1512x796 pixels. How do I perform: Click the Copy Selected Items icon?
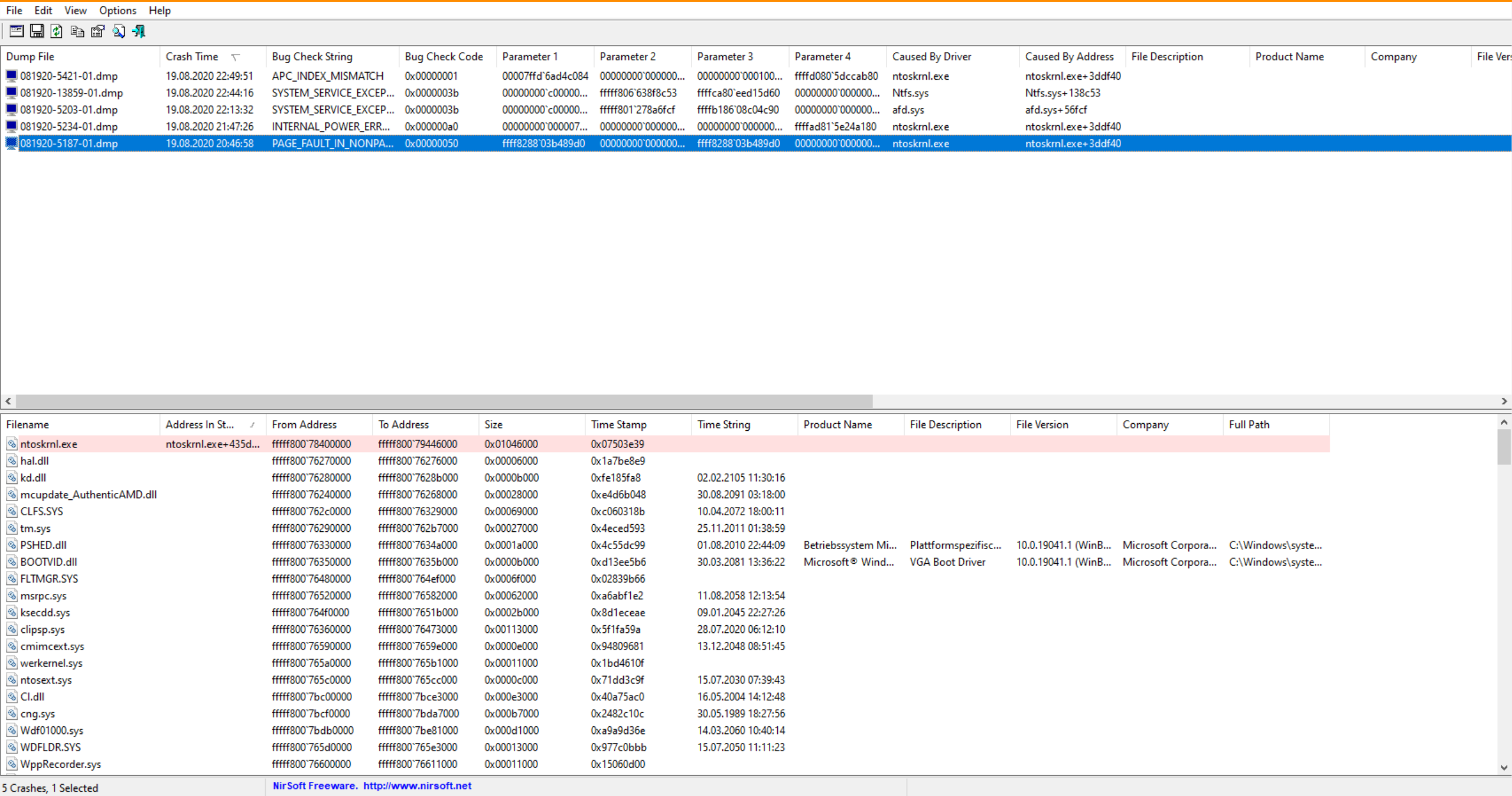[x=77, y=31]
